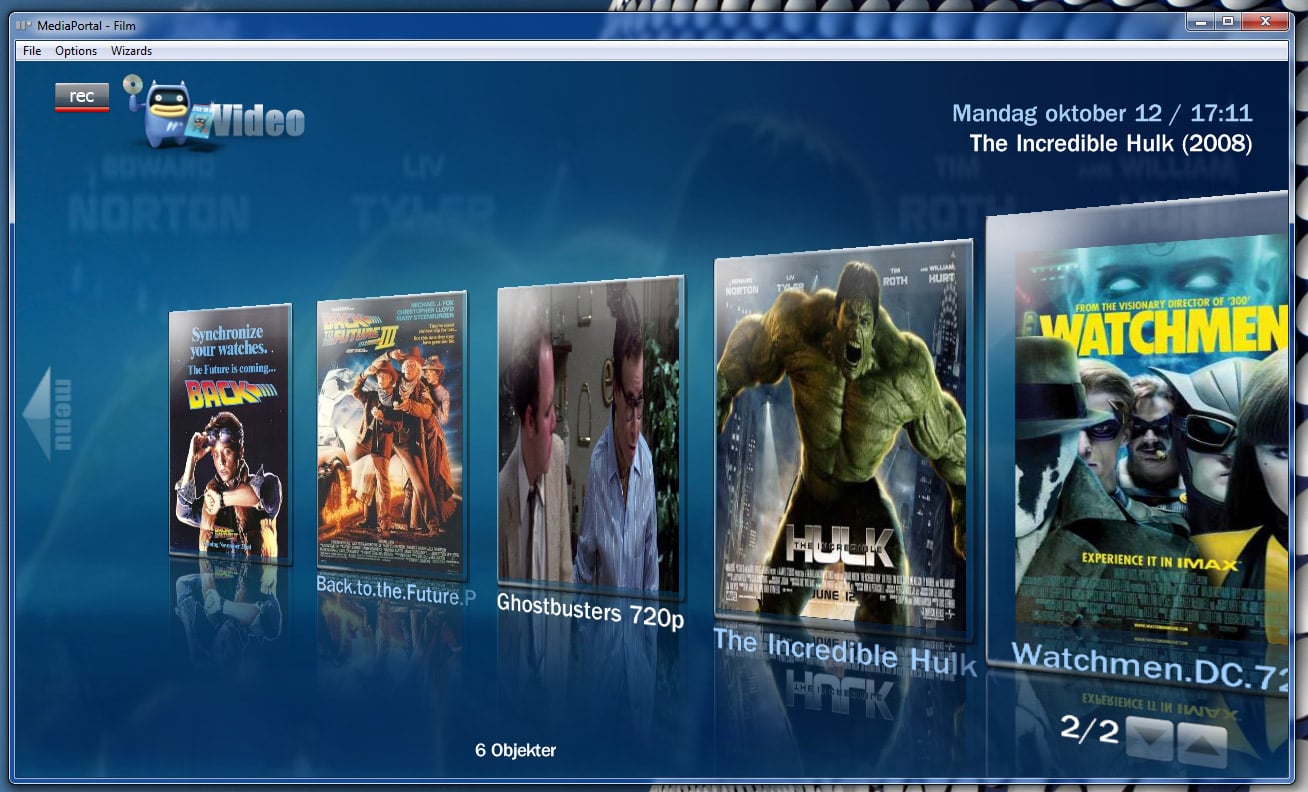Click the 'Ghostbusters 720p' title label

[x=590, y=609]
